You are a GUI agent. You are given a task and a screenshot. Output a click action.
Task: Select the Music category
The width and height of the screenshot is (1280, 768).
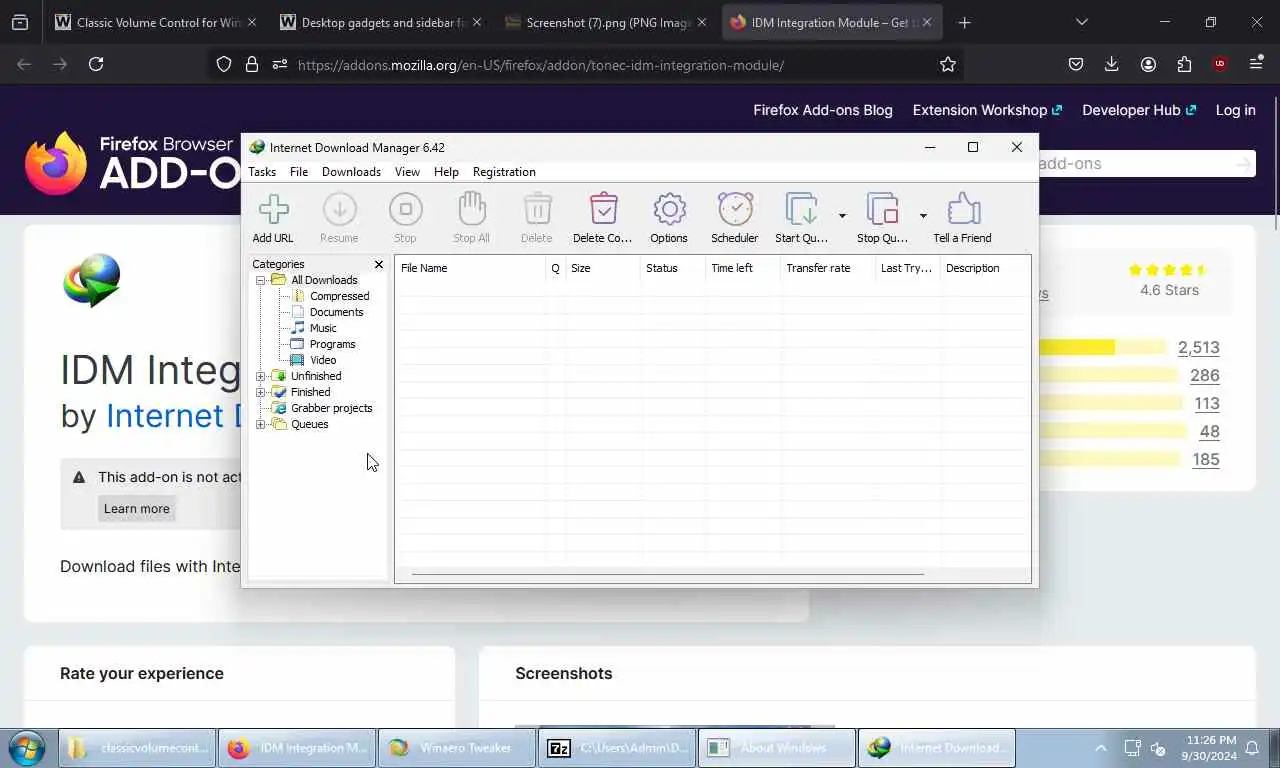[x=323, y=328]
